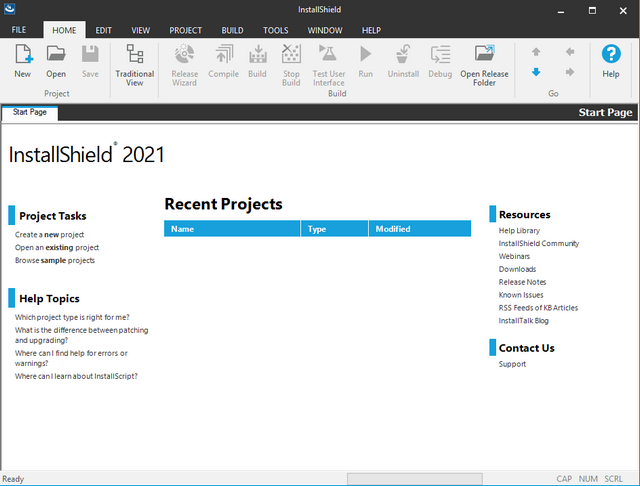Open Which project type is right help topic

point(72,317)
